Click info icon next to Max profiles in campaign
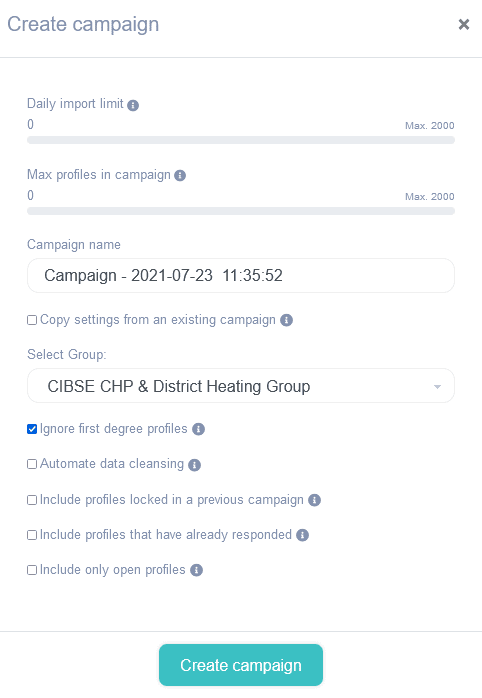 (x=180, y=175)
